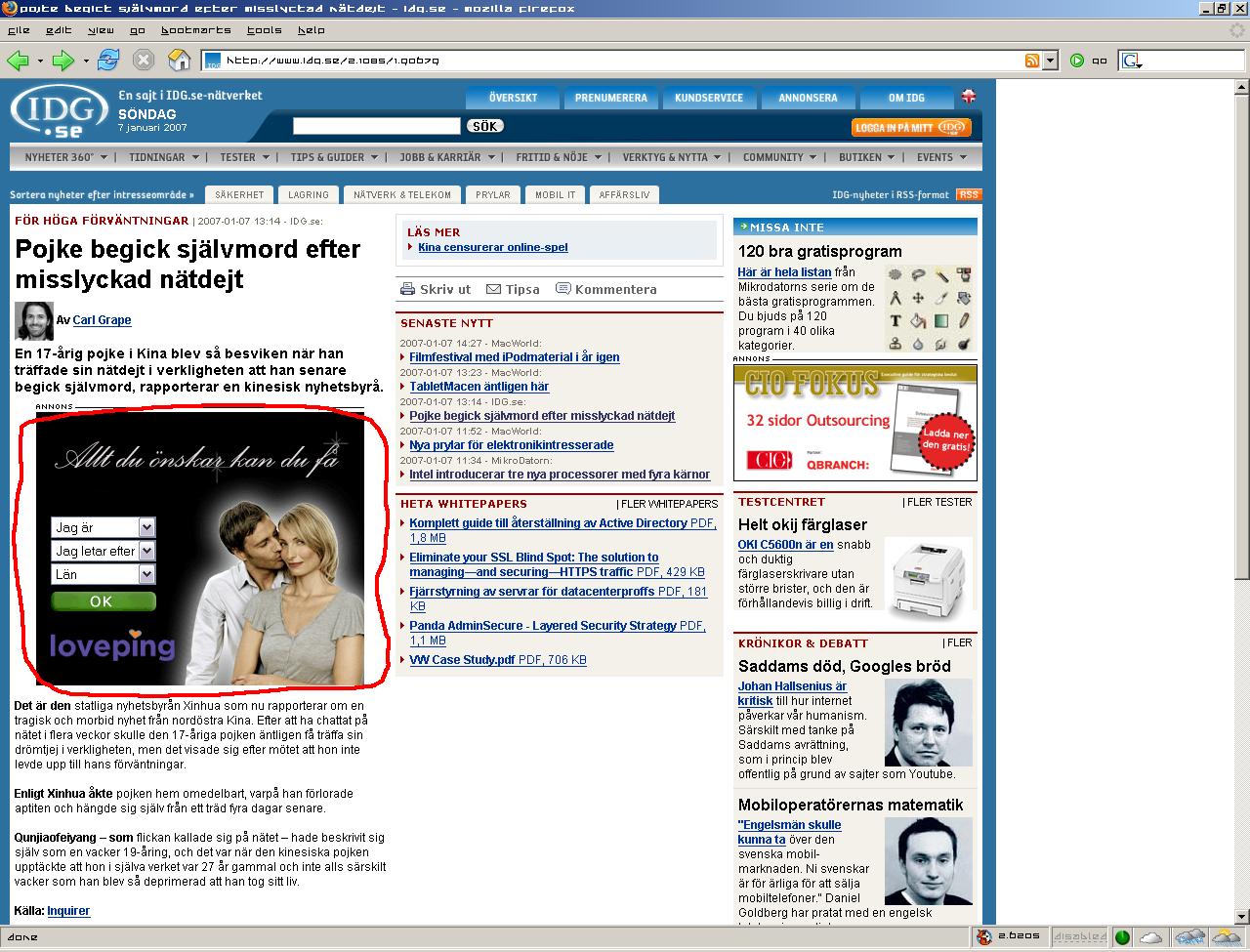Screen dimensions: 1250x952
Task: Click the sun and rain cloud weather icon
Action: coord(1225,937)
